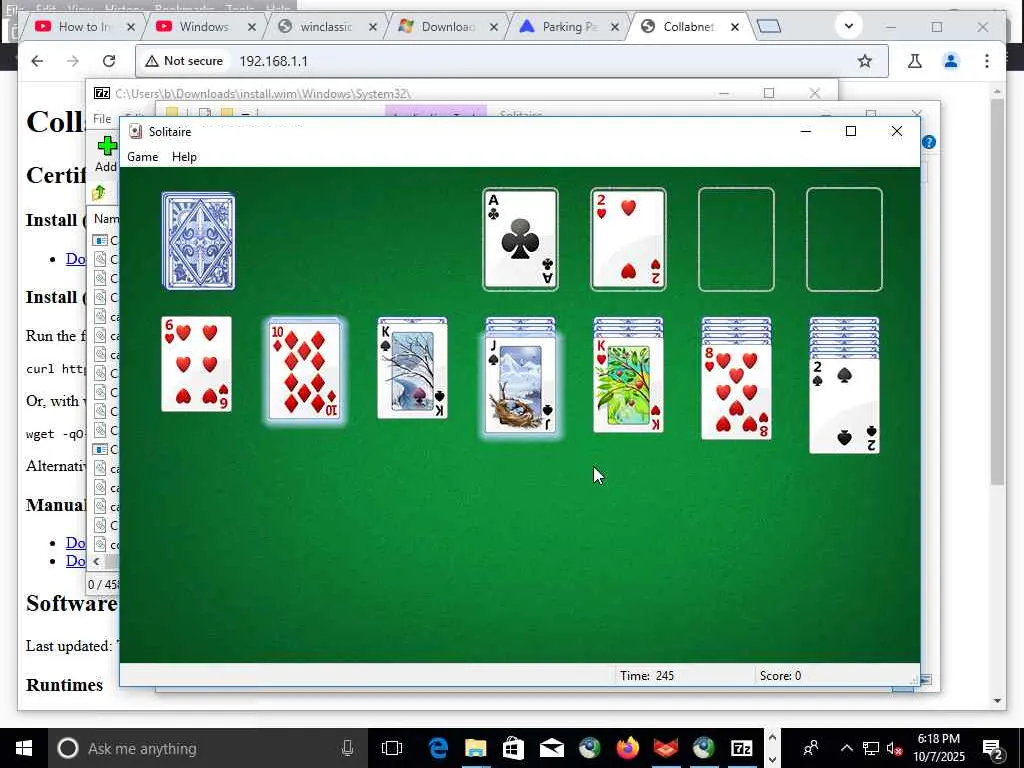The width and height of the screenshot is (1024, 768).
Task: Click the up-folder arrow icon in 7-Zip
Action: point(99,192)
